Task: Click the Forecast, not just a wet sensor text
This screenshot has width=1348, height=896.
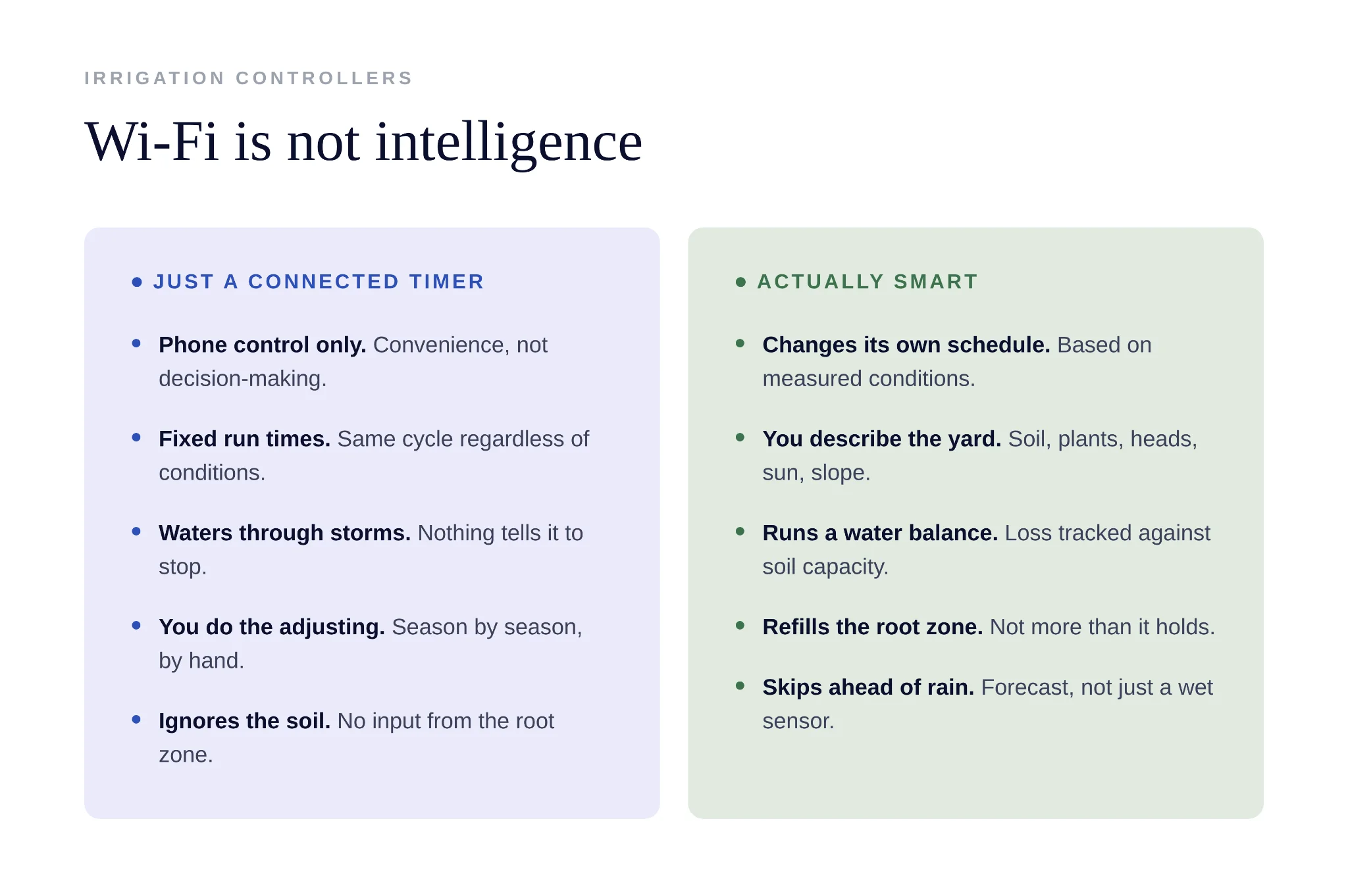Action: click(x=987, y=704)
